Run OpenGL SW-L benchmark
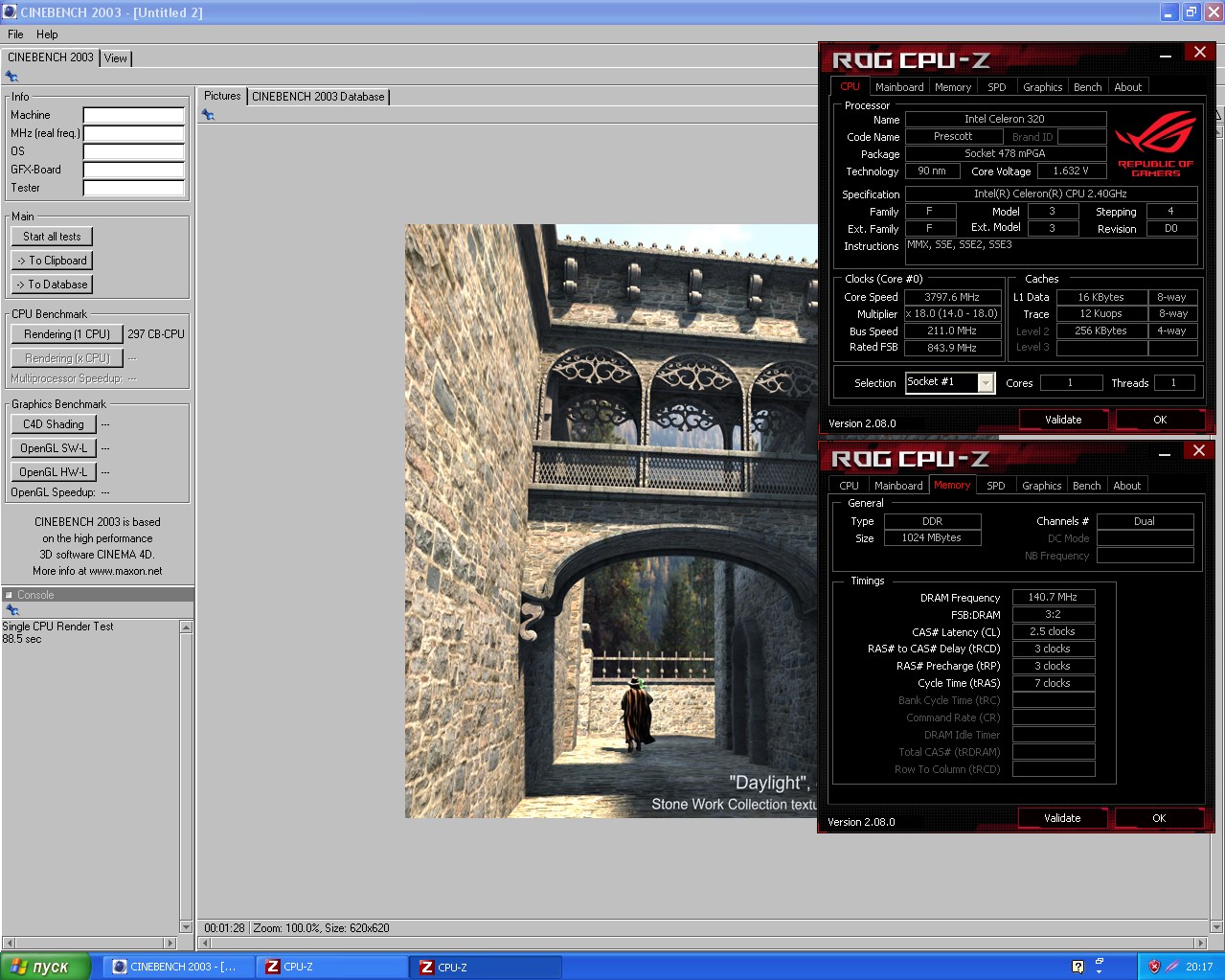This screenshot has height=980, width=1225. tap(54, 448)
